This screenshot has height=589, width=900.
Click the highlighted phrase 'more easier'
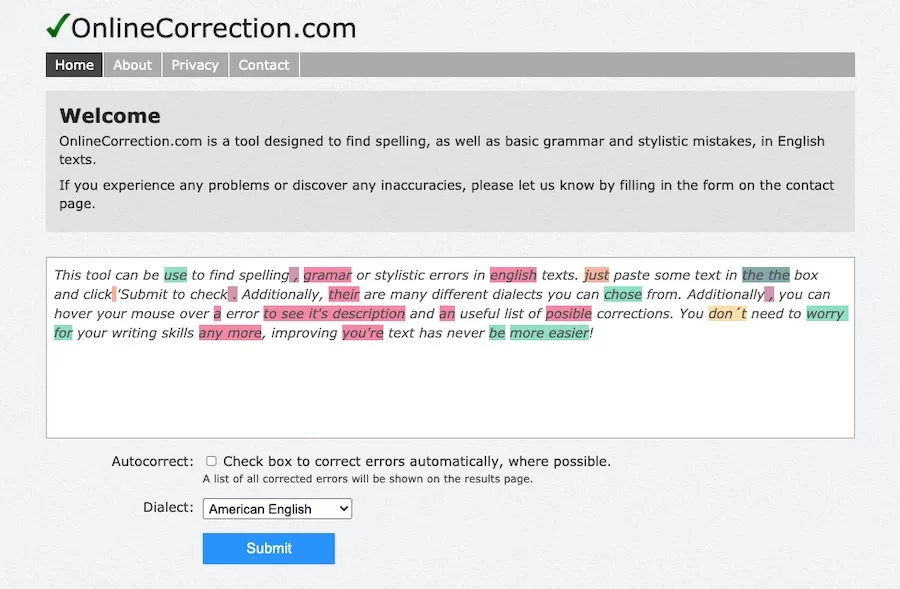coord(549,332)
